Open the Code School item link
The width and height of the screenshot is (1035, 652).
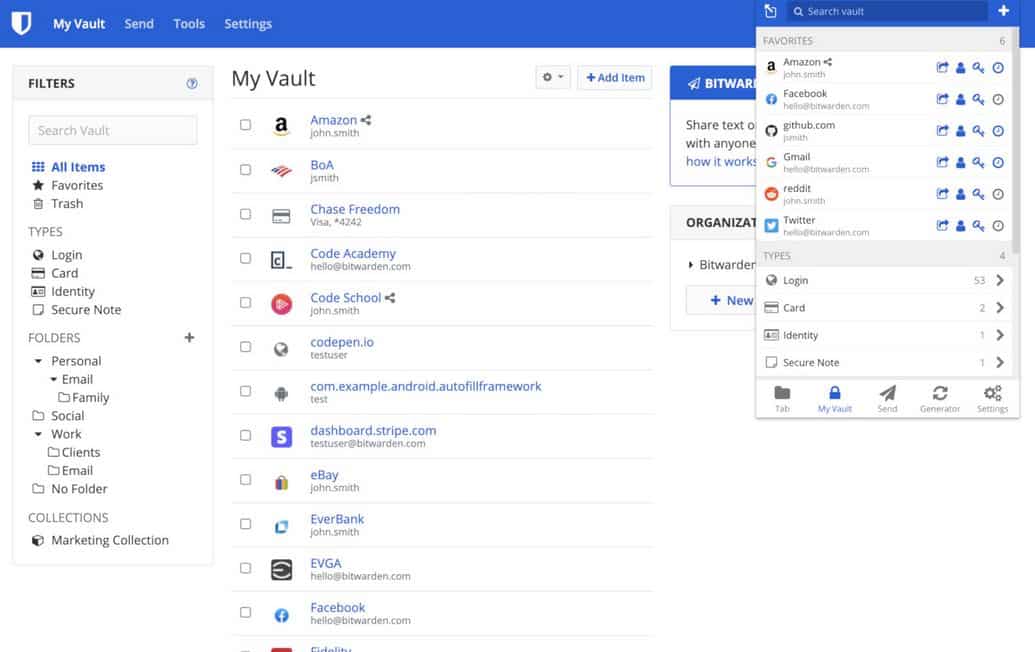tap(346, 298)
